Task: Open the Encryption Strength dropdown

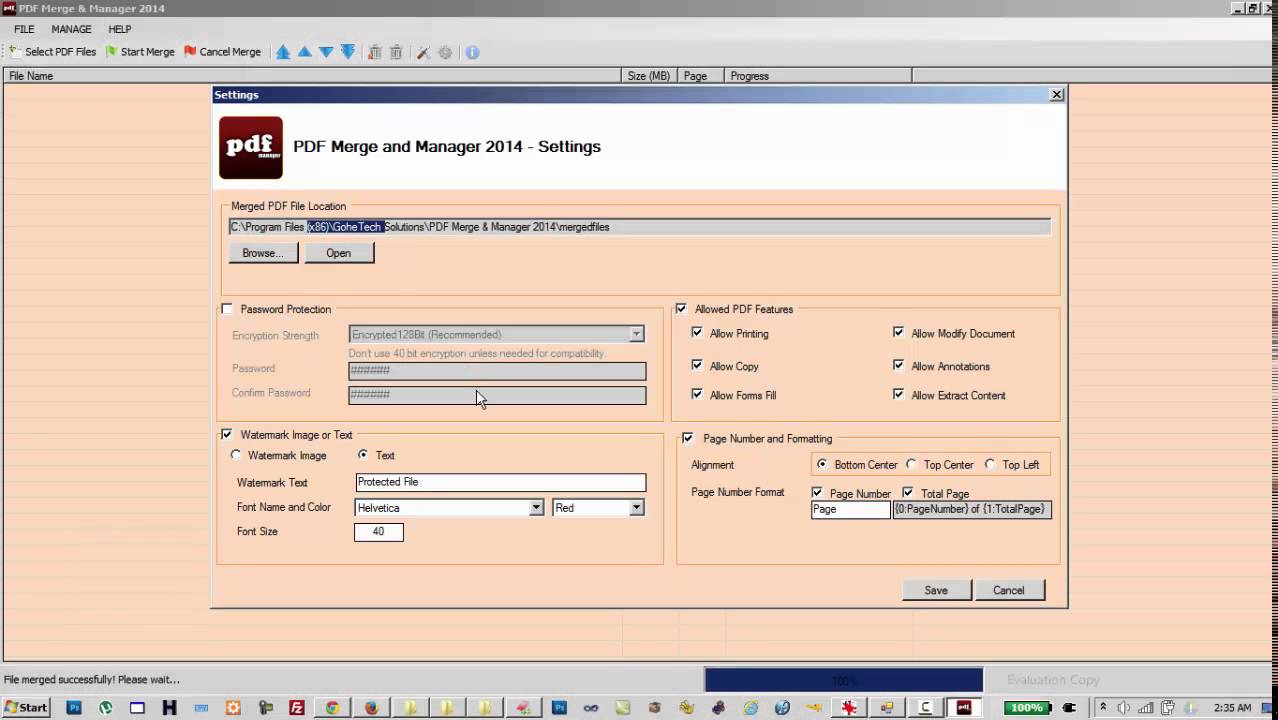Action: pos(636,334)
